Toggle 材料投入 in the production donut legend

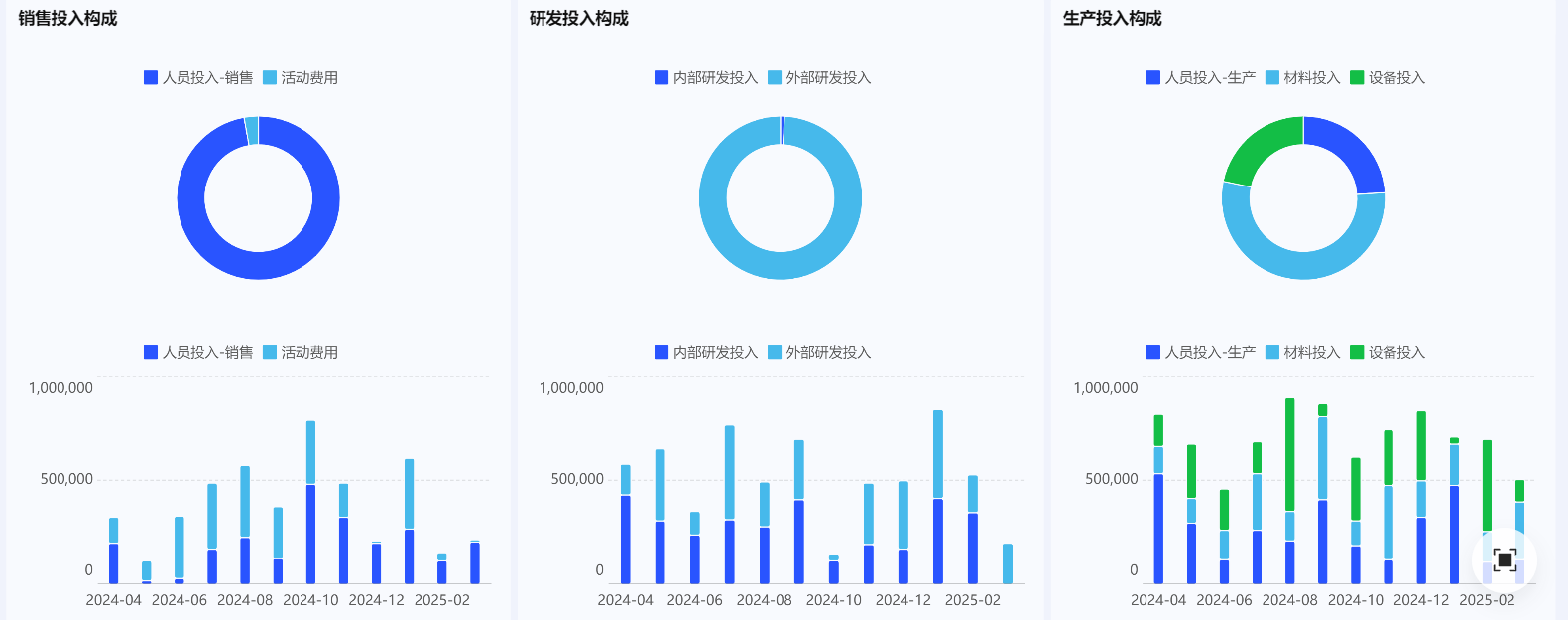(1303, 77)
